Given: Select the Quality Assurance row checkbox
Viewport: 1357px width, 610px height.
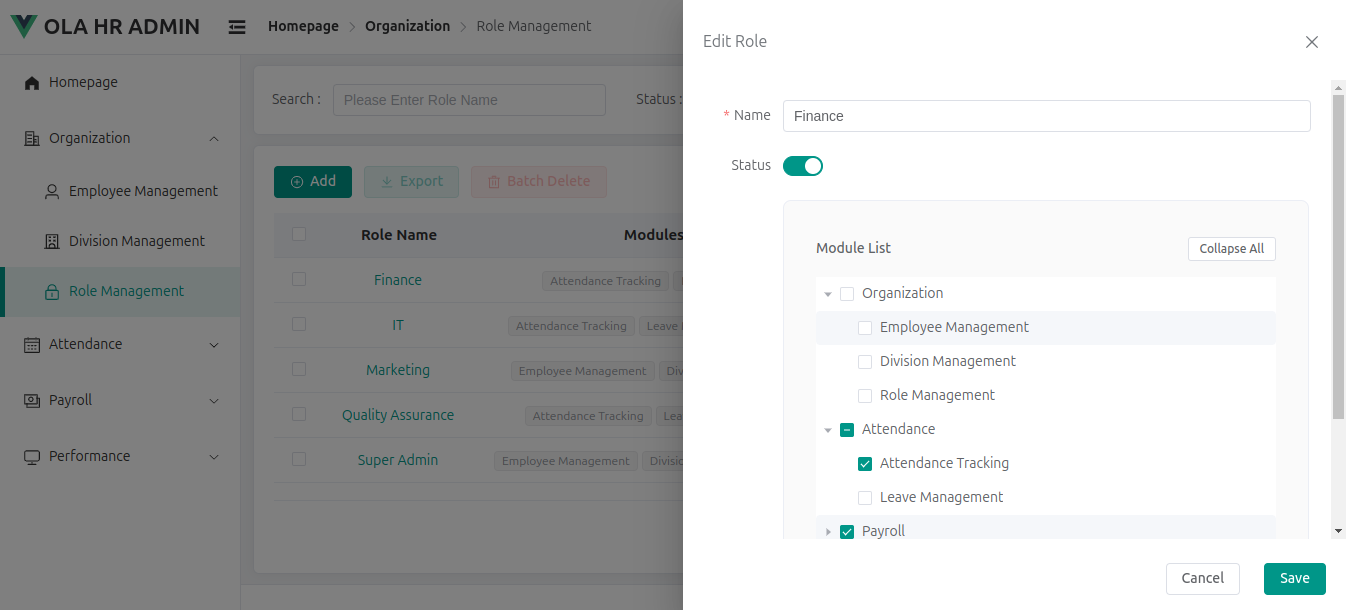Looking at the screenshot, I should (x=299, y=414).
